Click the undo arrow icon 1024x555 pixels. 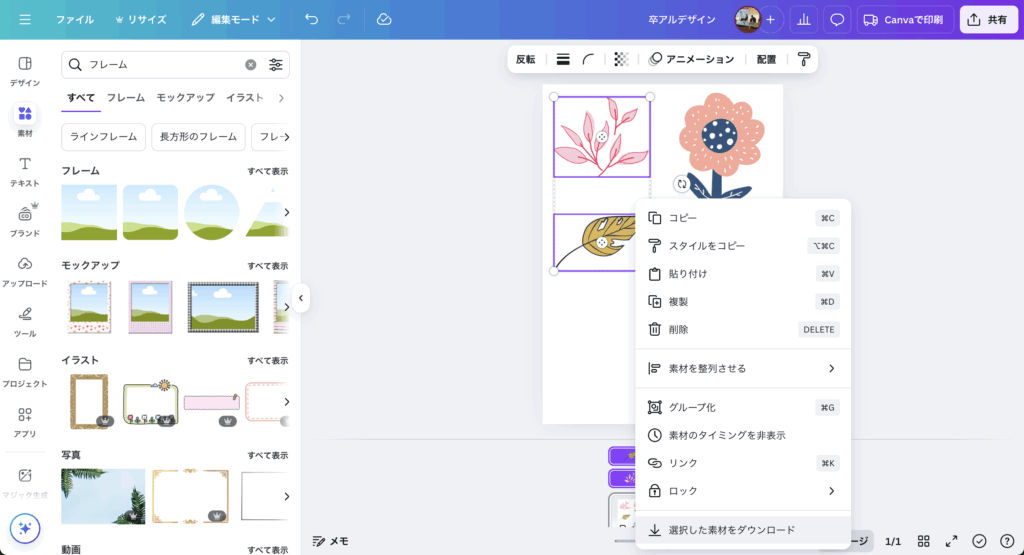[x=312, y=19]
